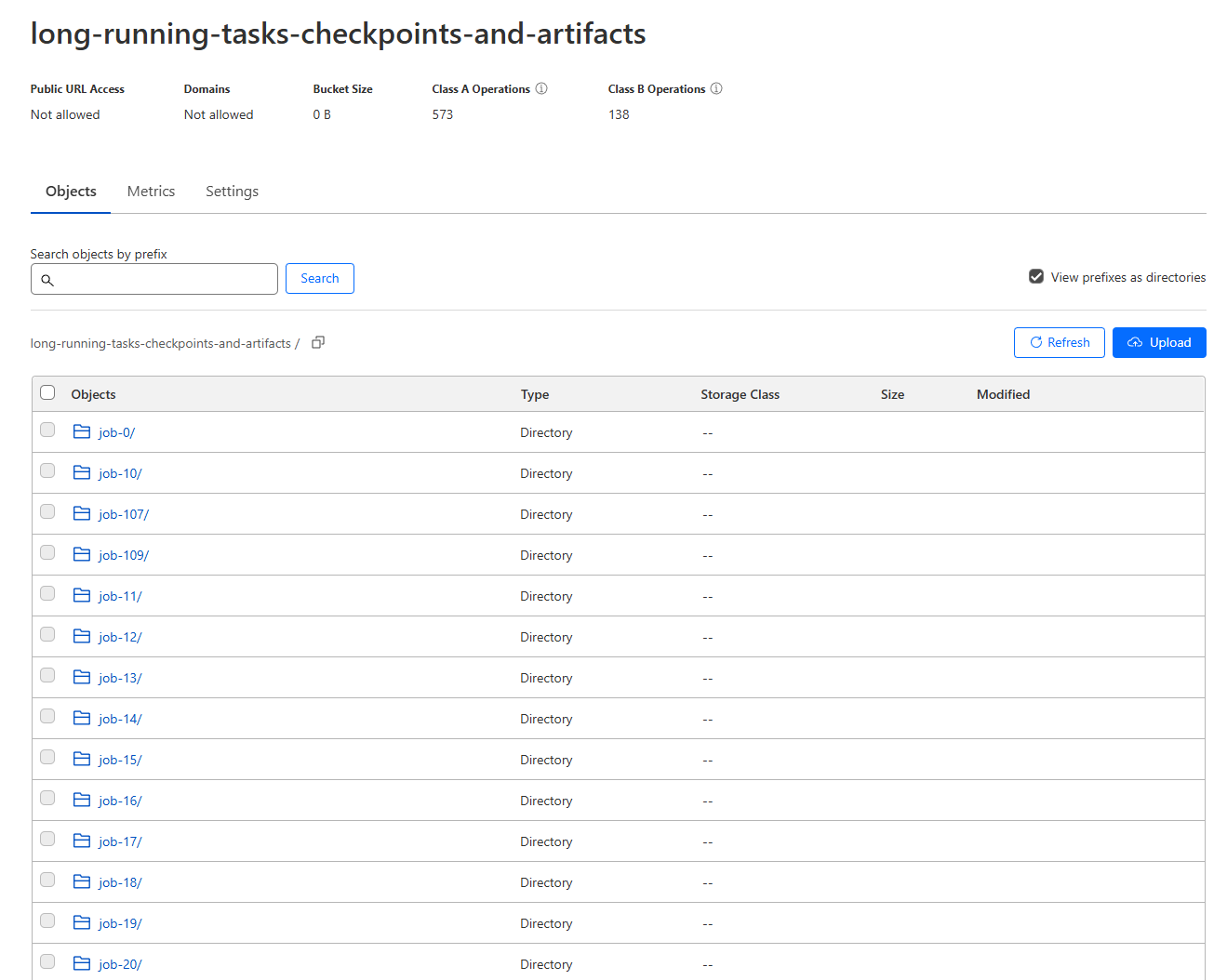Click the job-15/ folder icon
This screenshot has height=980, width=1227.
tap(82, 759)
